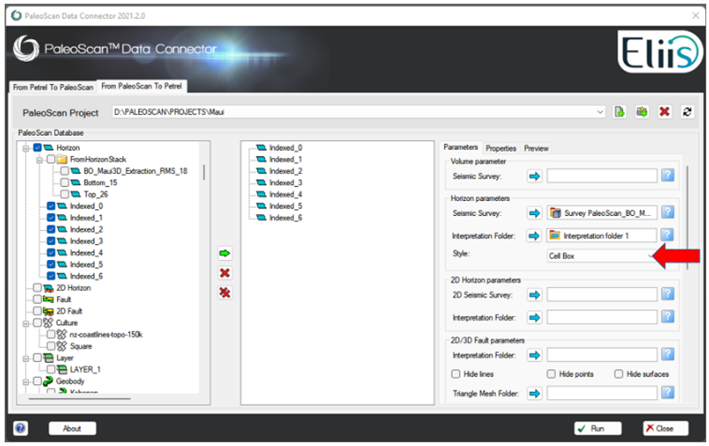
Task: Select nz-coastlines-topo-150k culture item
Action: point(106,335)
